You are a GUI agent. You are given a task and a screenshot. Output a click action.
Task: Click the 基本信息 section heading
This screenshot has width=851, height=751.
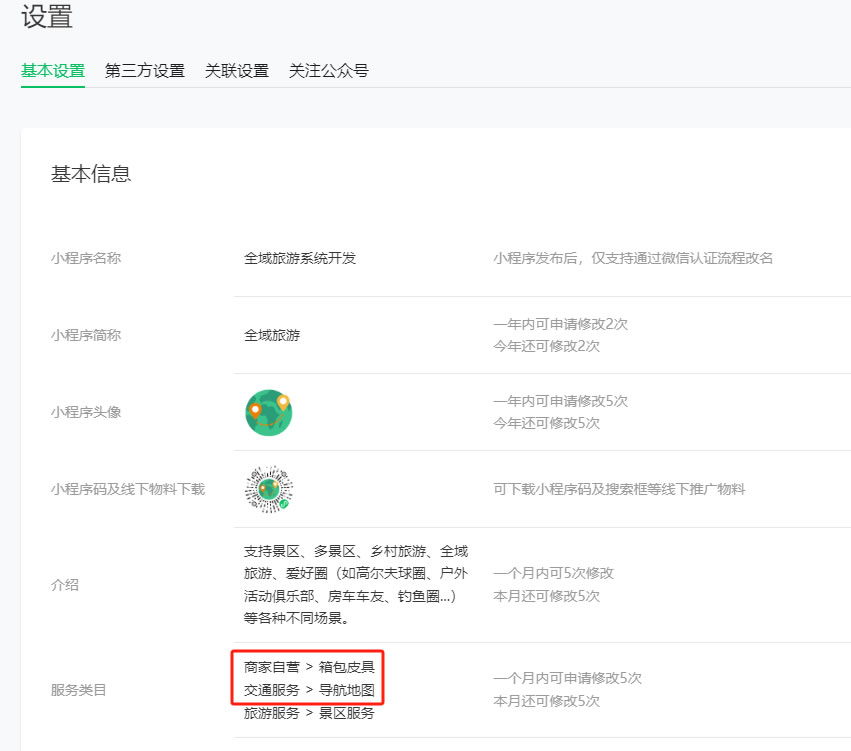click(91, 174)
